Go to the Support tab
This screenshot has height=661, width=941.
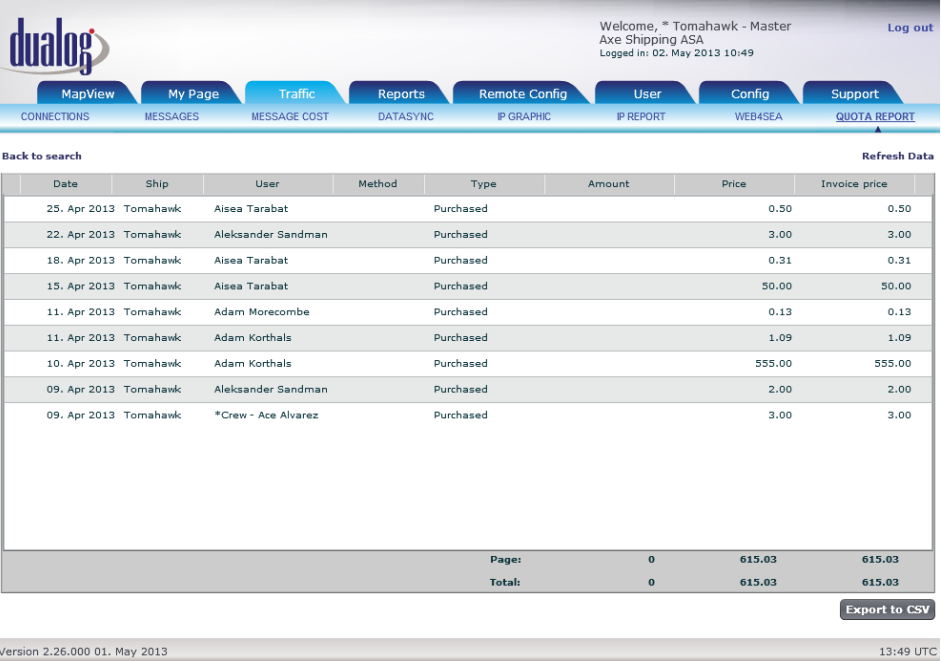(855, 94)
